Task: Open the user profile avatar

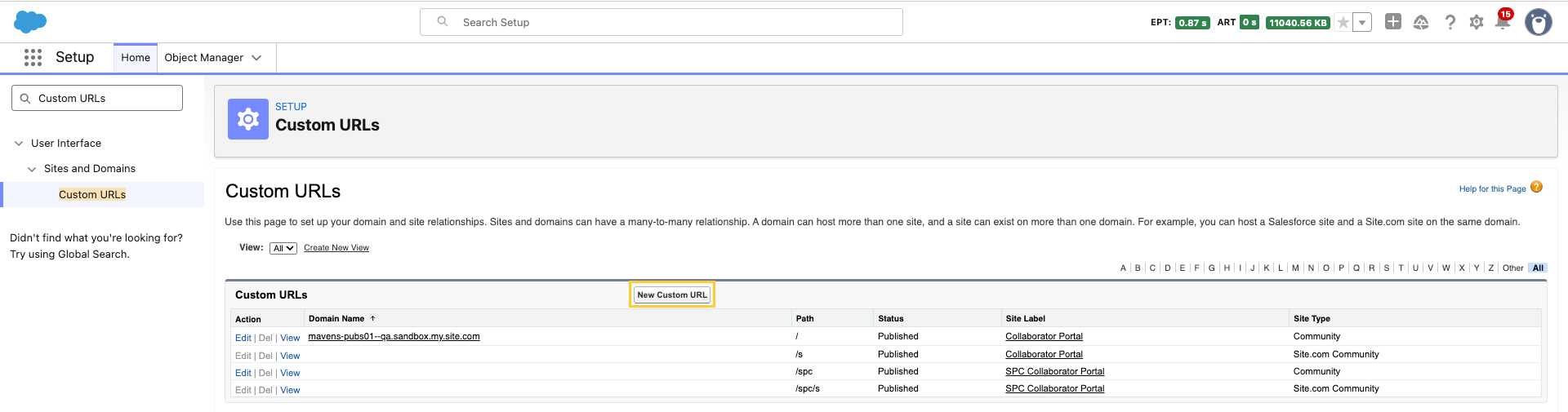Action: (1539, 22)
